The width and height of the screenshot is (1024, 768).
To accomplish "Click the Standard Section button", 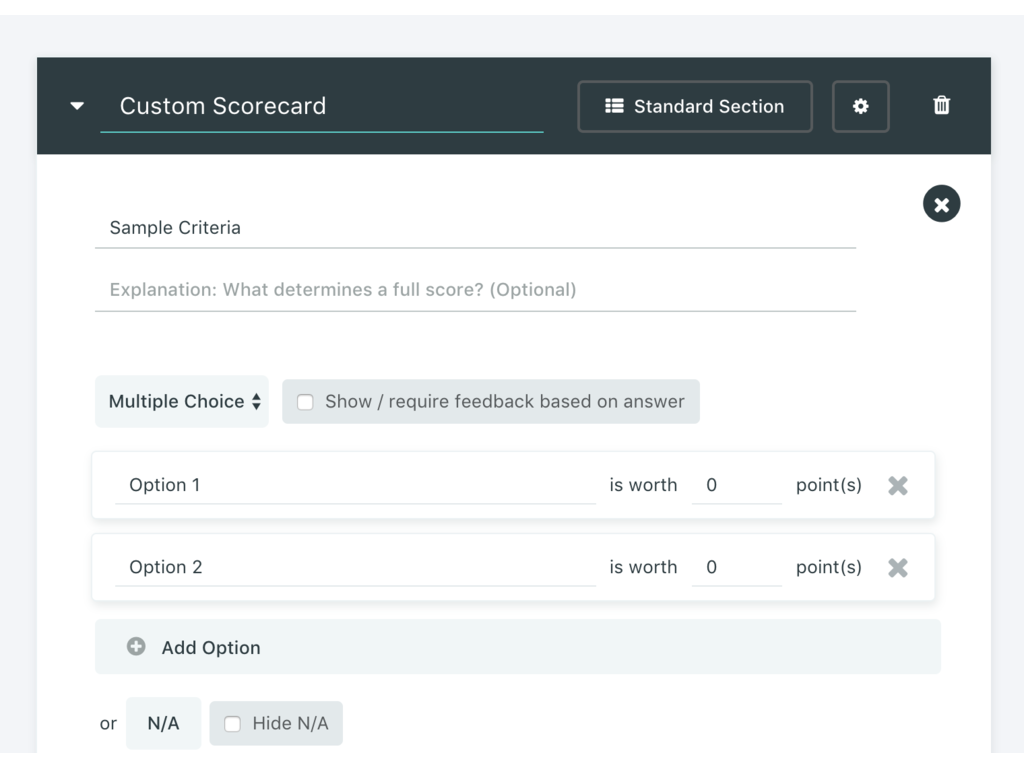I will pos(695,106).
